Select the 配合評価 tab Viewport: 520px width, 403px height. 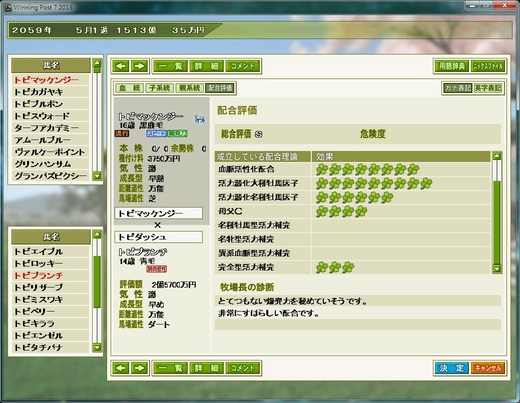(220, 88)
